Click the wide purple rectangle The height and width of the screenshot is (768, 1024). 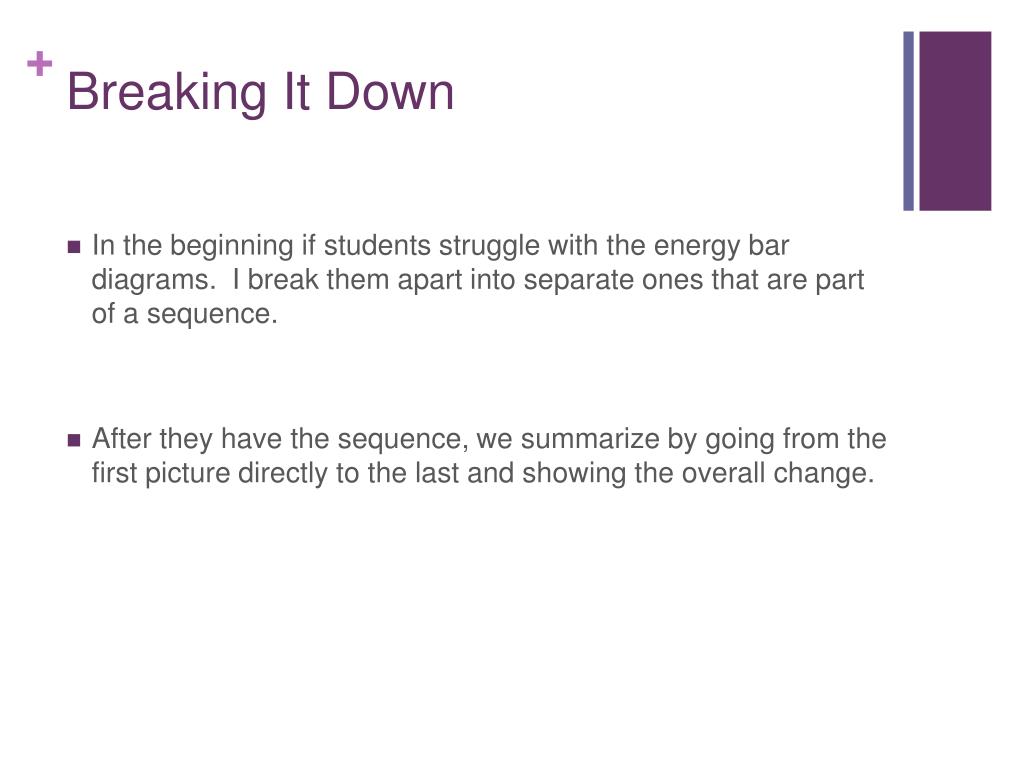pyautogui.click(x=955, y=121)
